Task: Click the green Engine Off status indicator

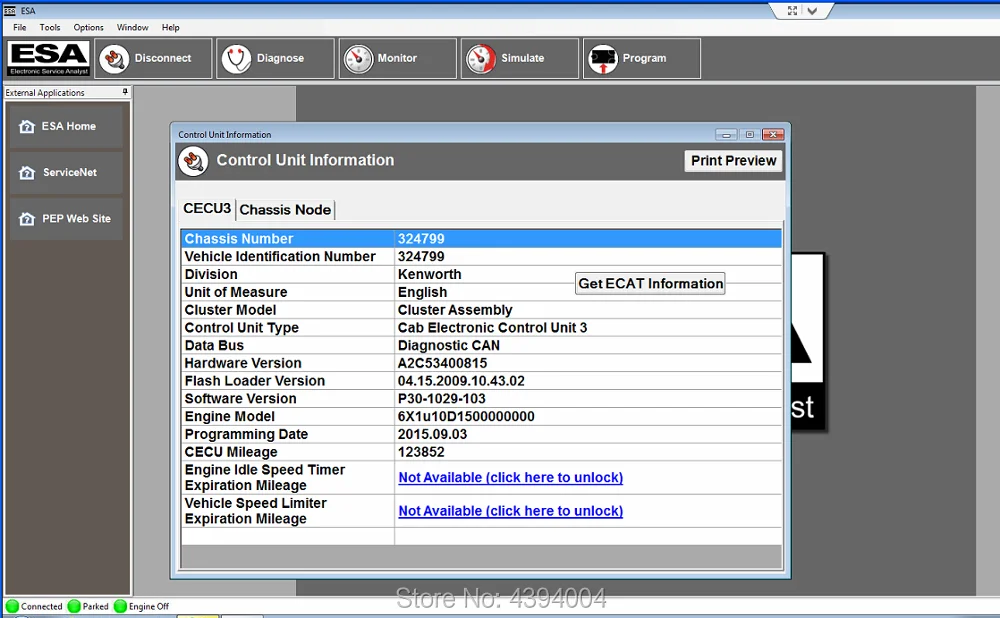Action: click(x=120, y=606)
